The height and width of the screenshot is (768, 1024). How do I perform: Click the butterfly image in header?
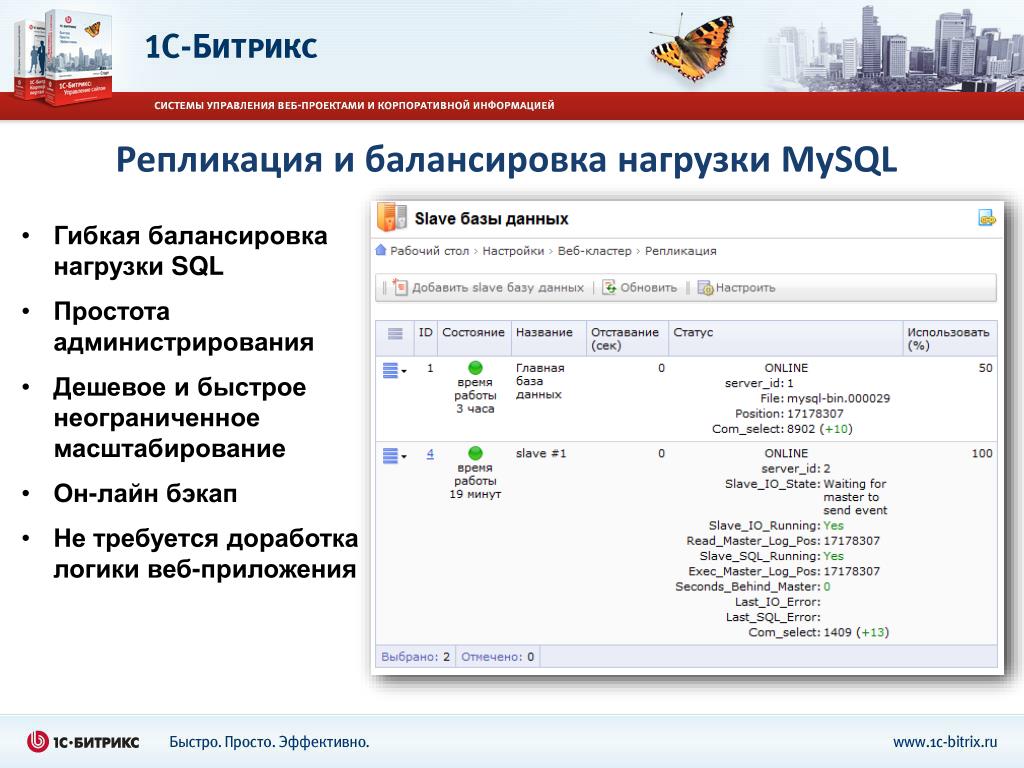[x=692, y=47]
